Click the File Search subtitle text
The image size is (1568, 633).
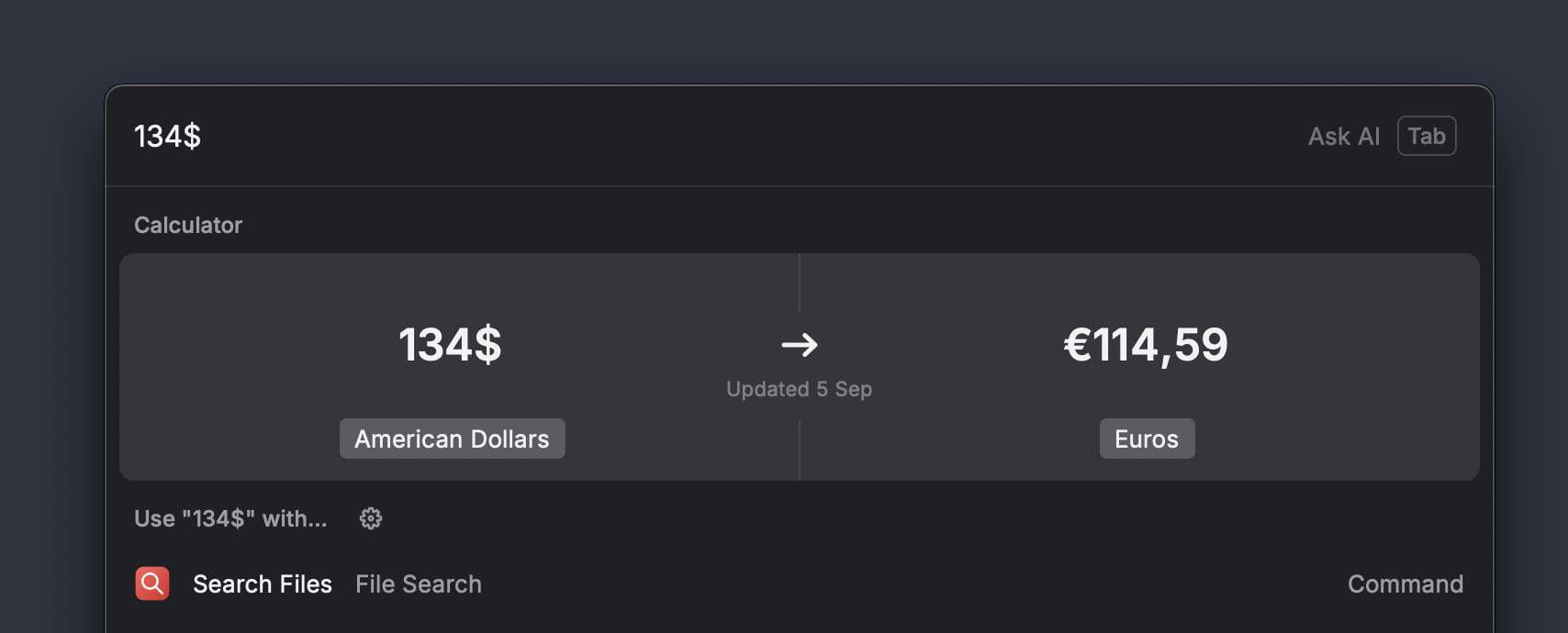pos(419,583)
